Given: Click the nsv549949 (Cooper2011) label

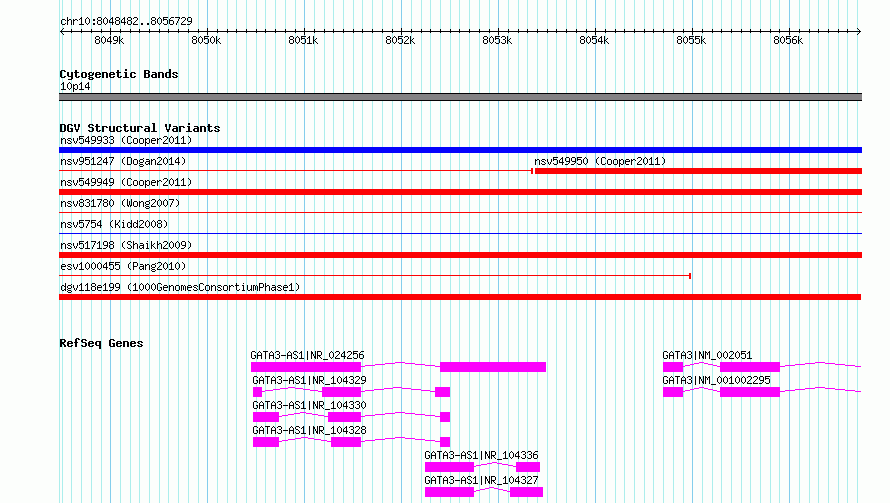Looking at the screenshot, I should click(126, 182).
